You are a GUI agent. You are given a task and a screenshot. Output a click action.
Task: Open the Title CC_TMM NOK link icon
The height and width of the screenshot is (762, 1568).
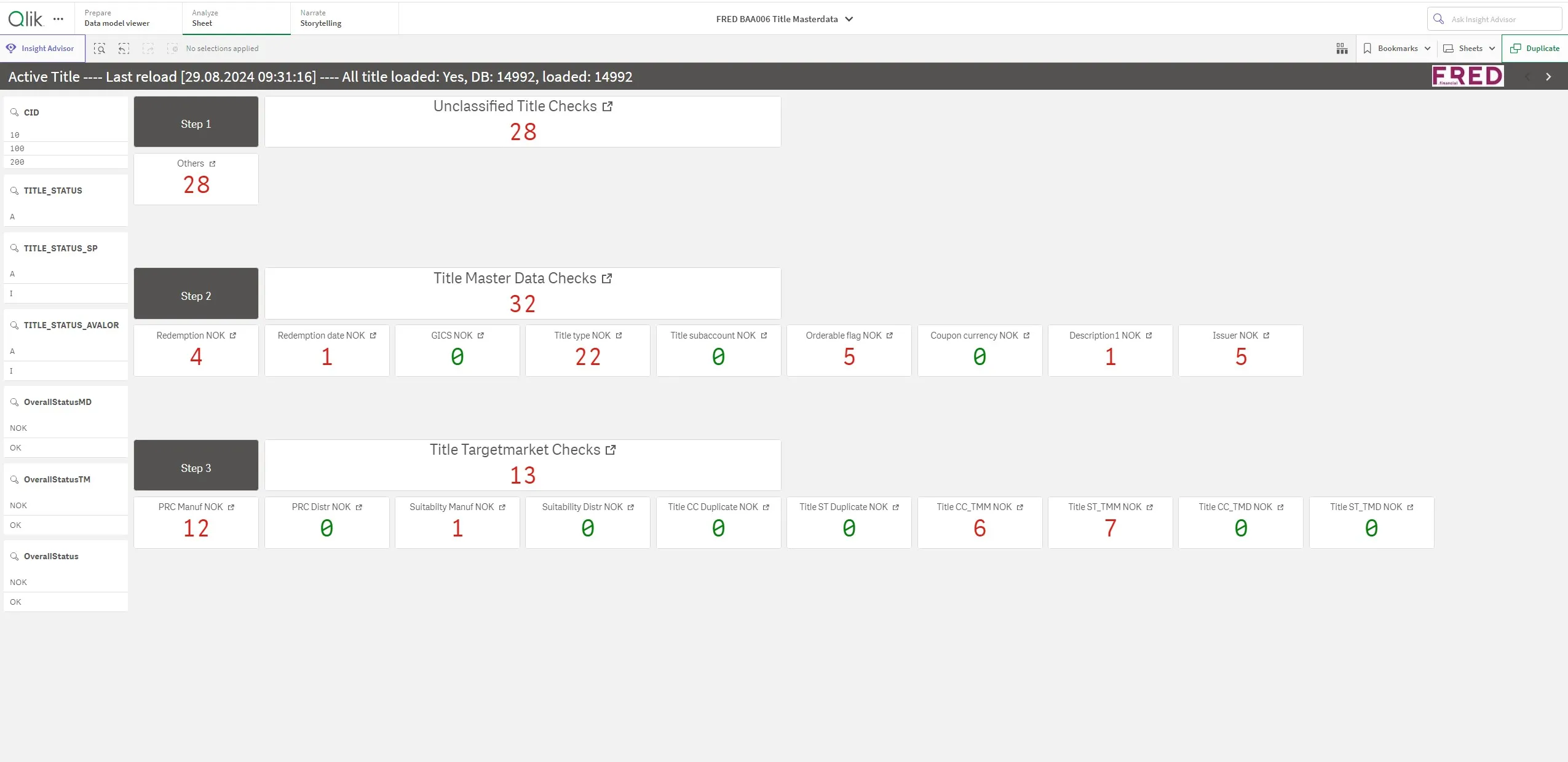pos(1020,507)
